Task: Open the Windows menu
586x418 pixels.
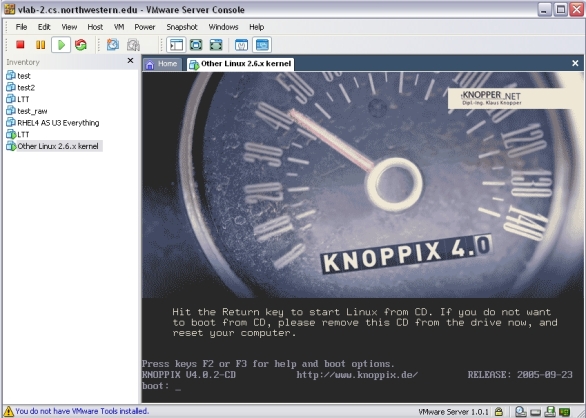Action: (223, 27)
